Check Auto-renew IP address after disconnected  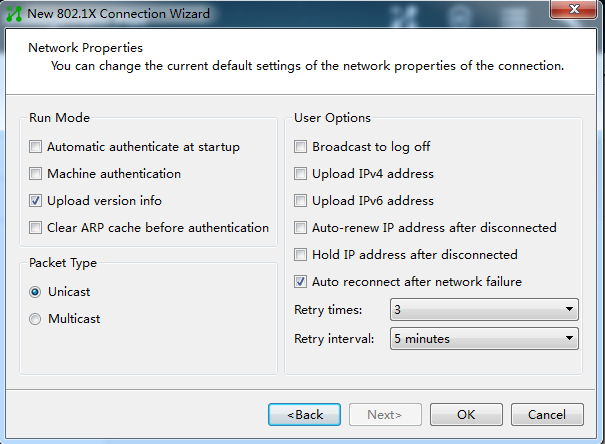(x=300, y=228)
